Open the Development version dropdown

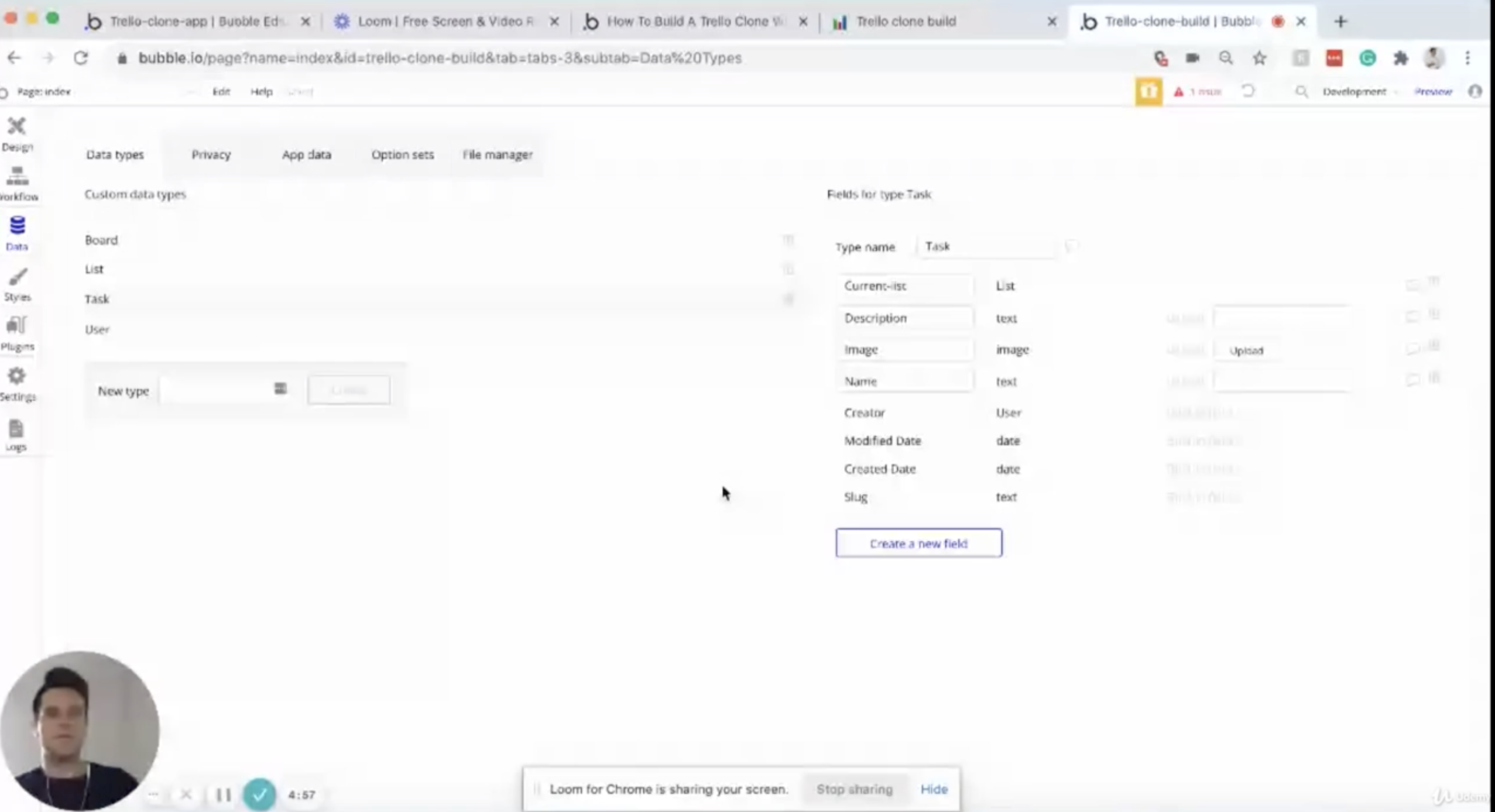point(1359,91)
